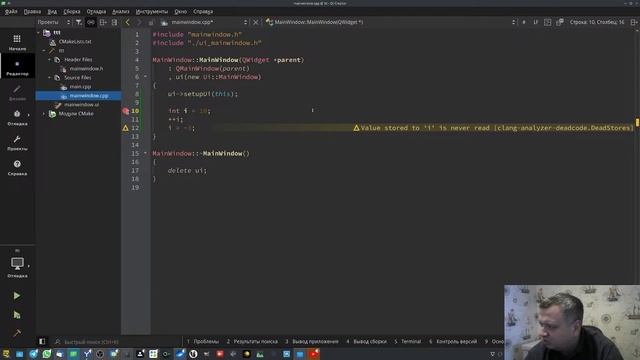
Task: Click line number 17 in gutter
Action: coord(135,170)
